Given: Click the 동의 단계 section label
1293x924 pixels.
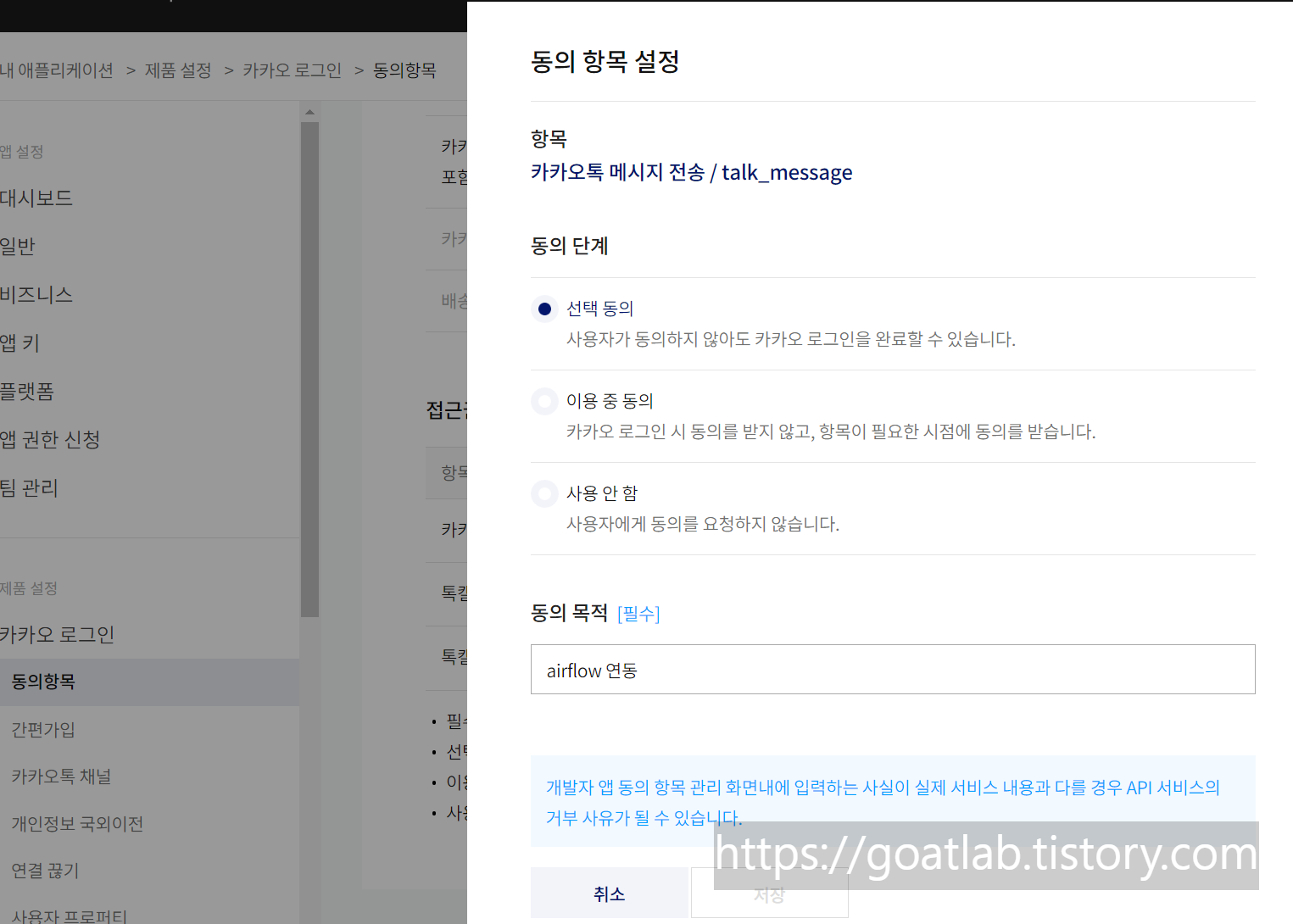Looking at the screenshot, I should coord(570,246).
